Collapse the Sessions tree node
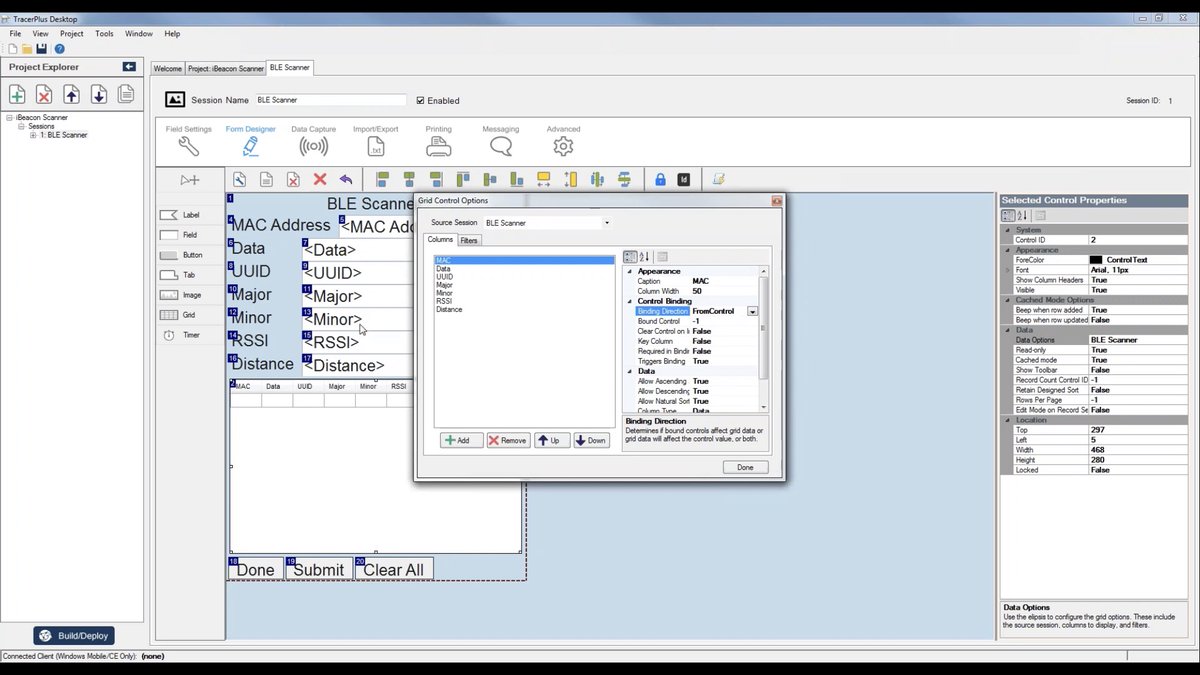Image resolution: width=1200 pixels, height=675 pixels. point(21,127)
